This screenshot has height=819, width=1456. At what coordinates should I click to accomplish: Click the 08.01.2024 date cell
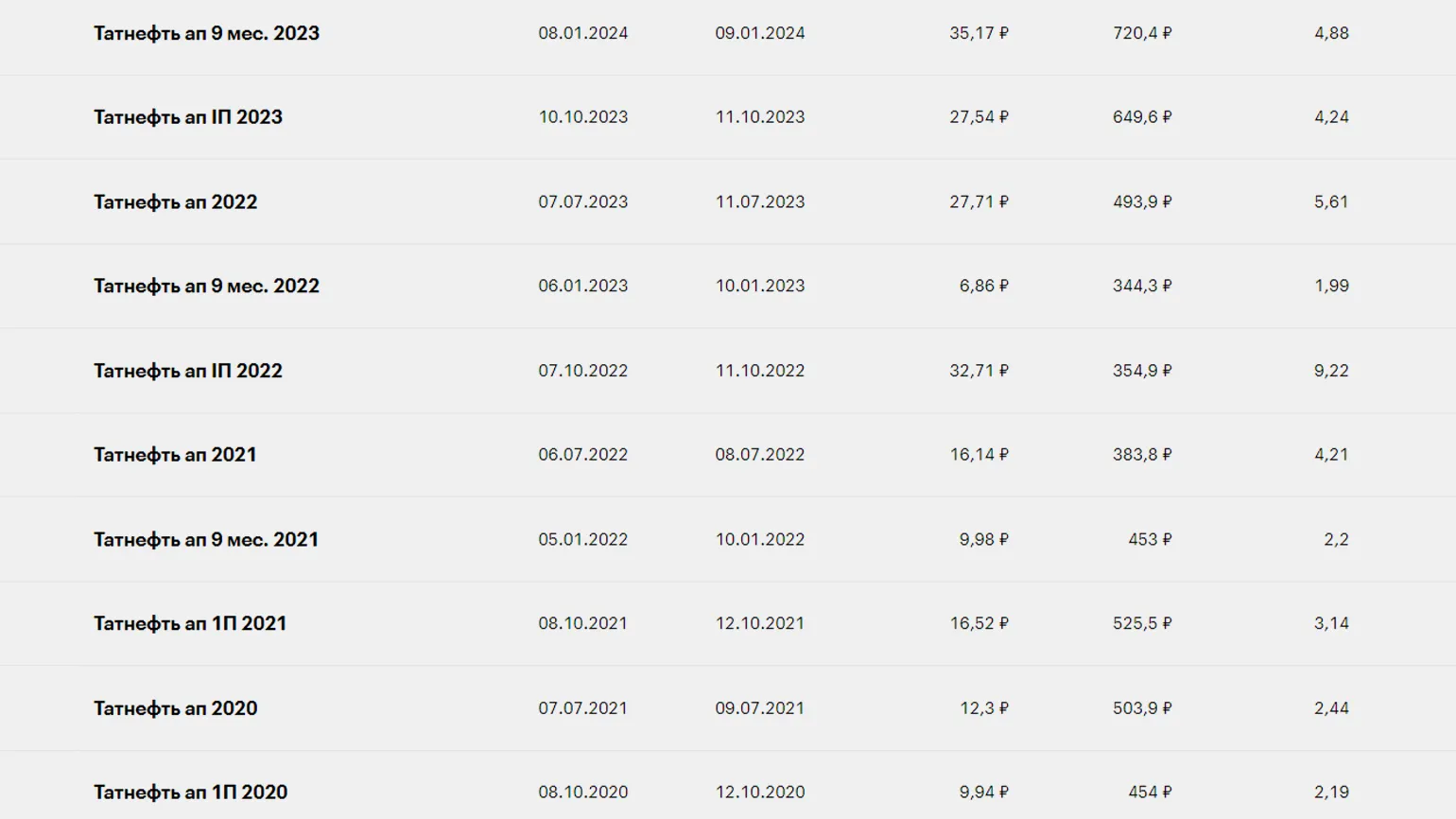click(582, 33)
